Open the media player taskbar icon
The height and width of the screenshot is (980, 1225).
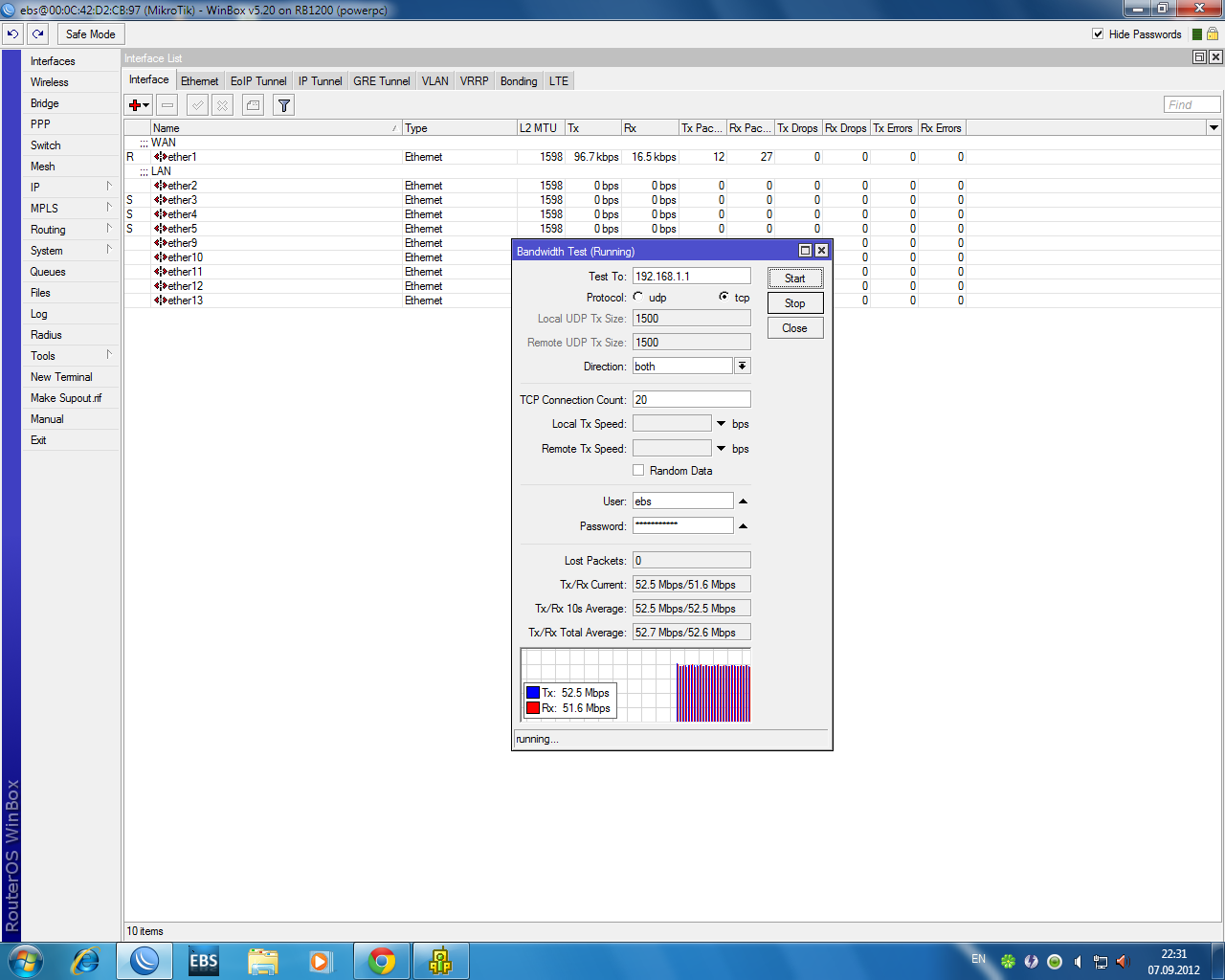tap(321, 961)
